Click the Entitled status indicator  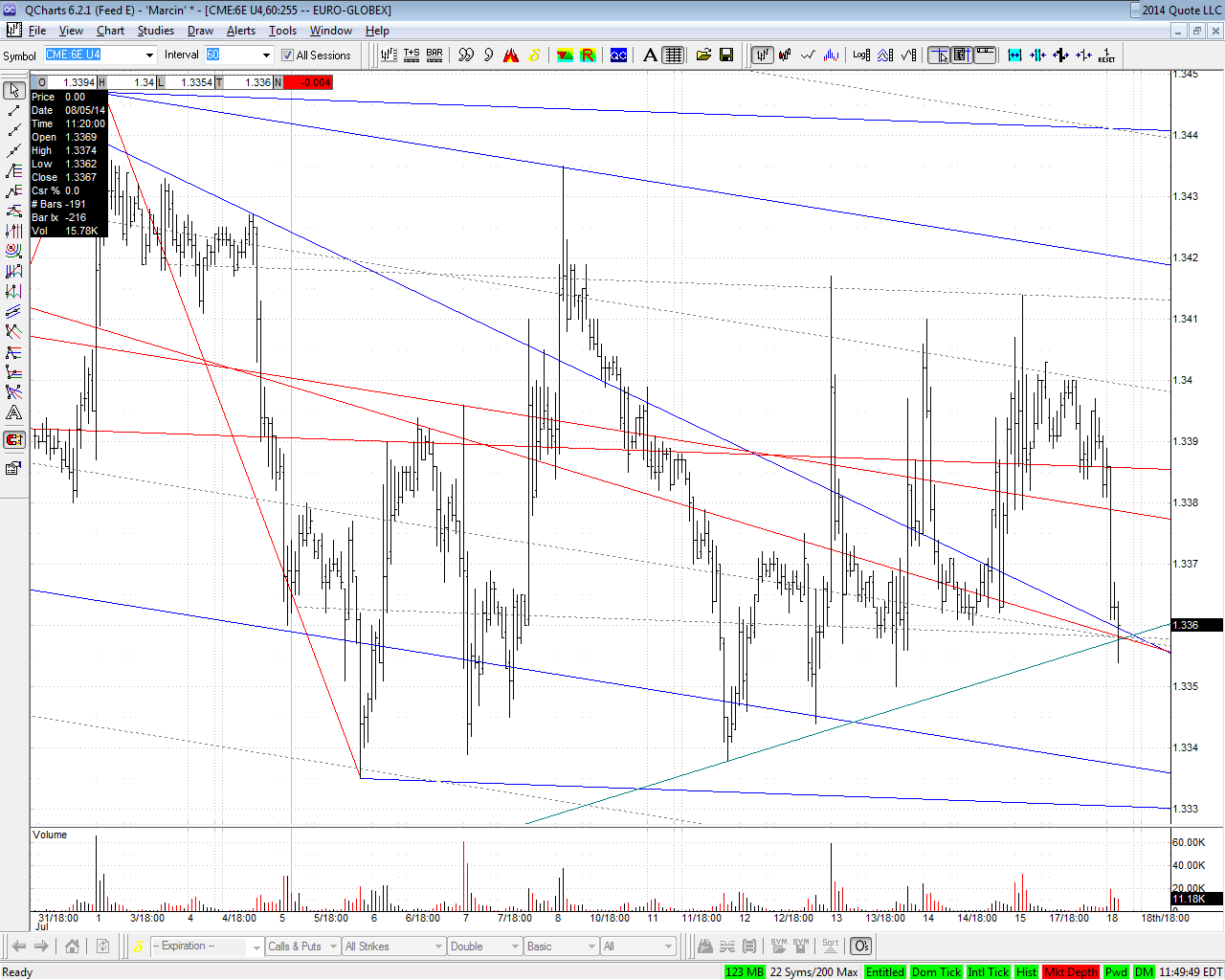coord(885,972)
